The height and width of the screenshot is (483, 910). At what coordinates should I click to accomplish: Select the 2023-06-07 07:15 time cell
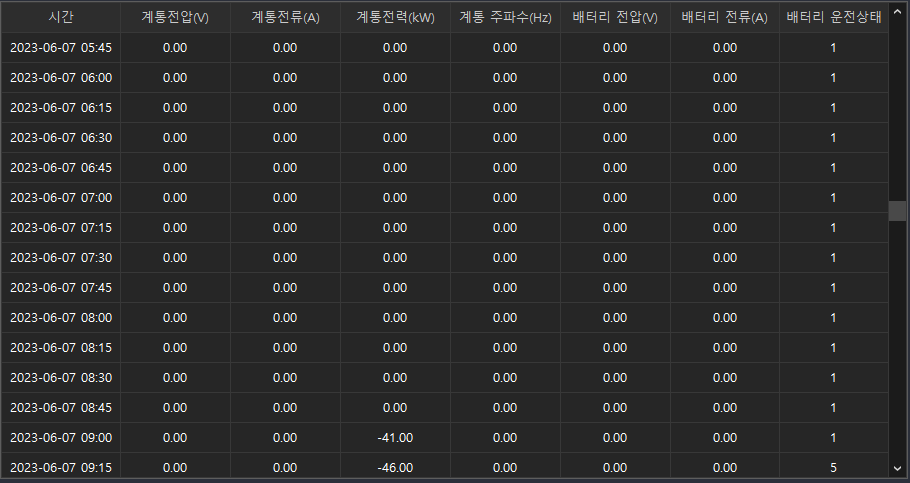(61, 228)
